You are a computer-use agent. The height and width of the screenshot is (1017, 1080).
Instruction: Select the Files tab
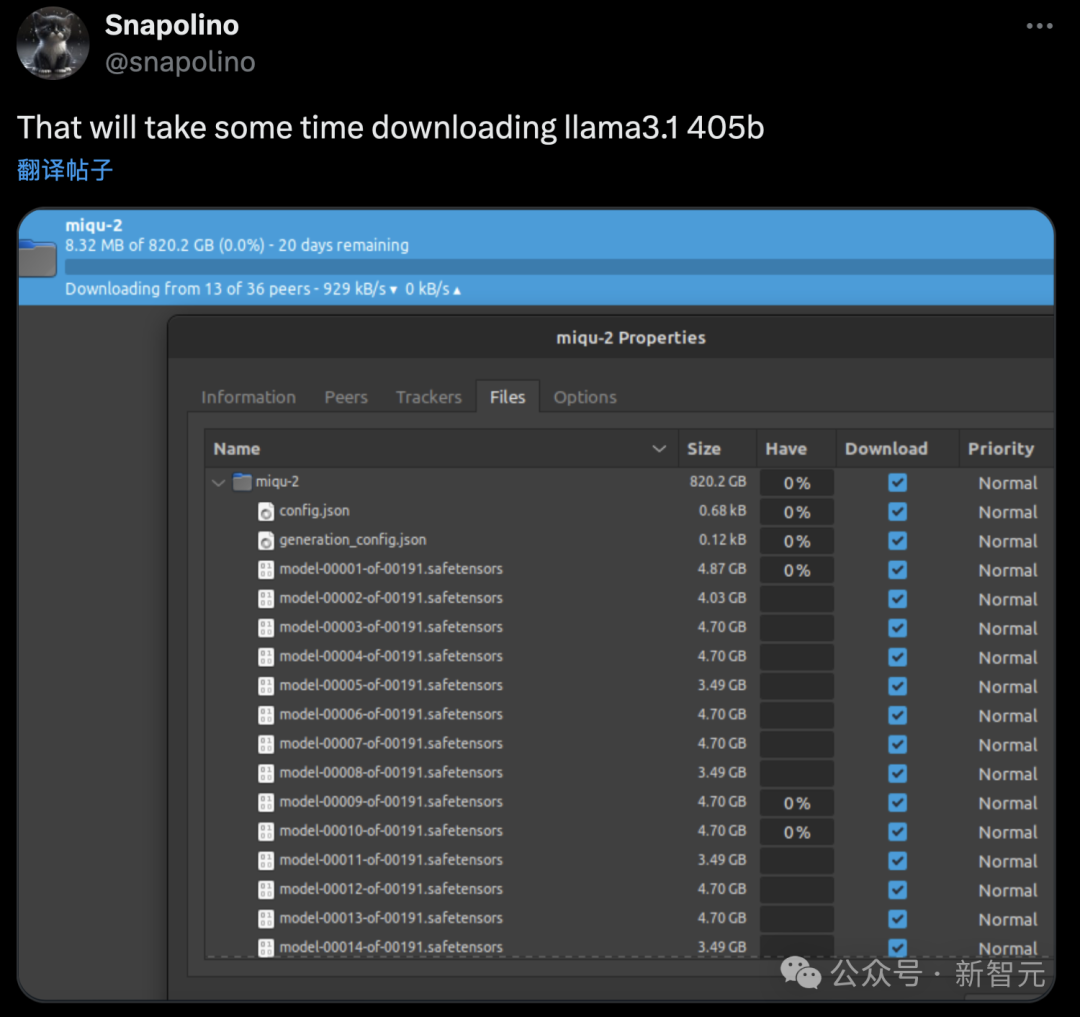tap(508, 397)
